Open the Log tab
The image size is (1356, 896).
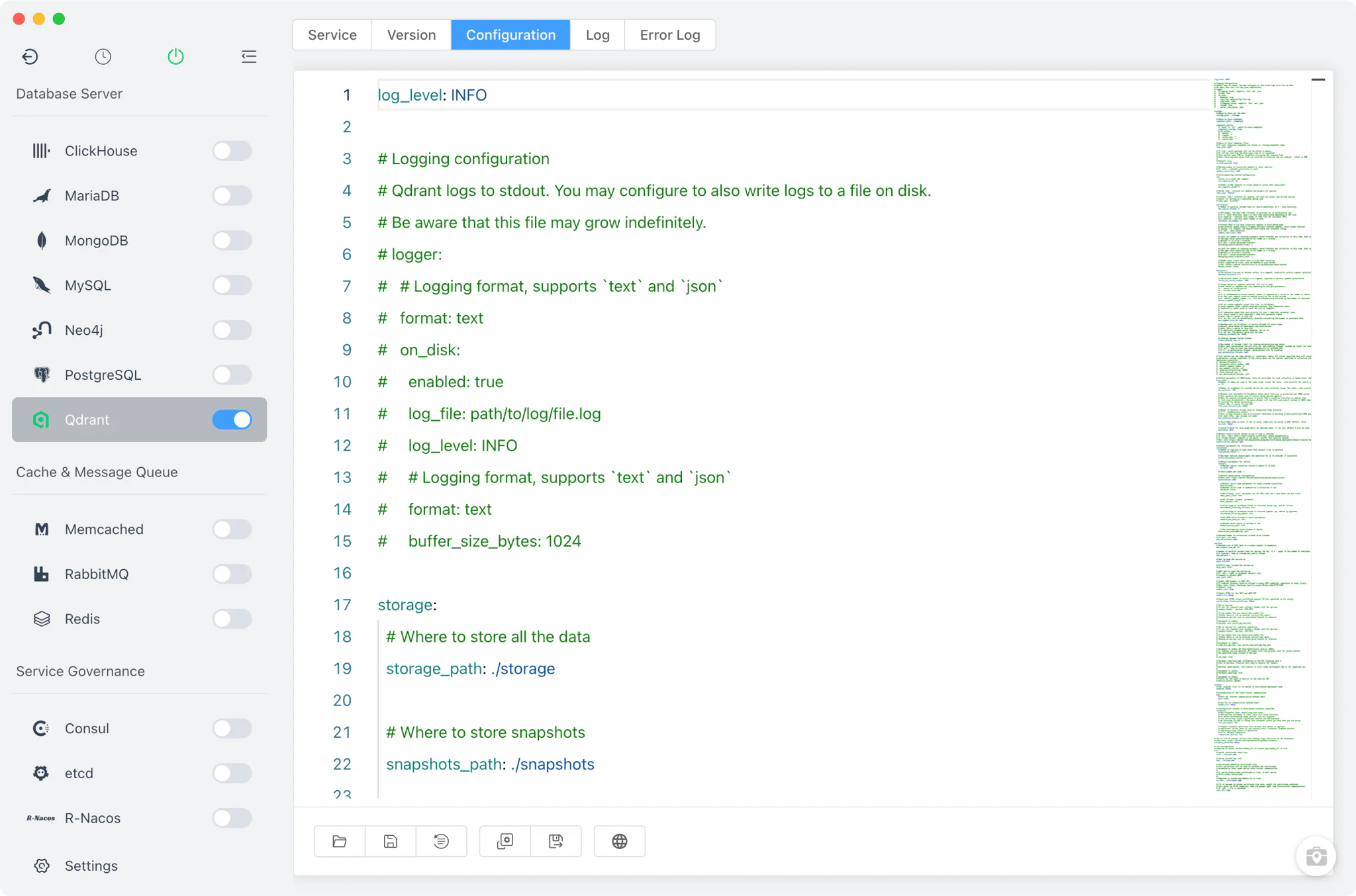pyautogui.click(x=597, y=35)
